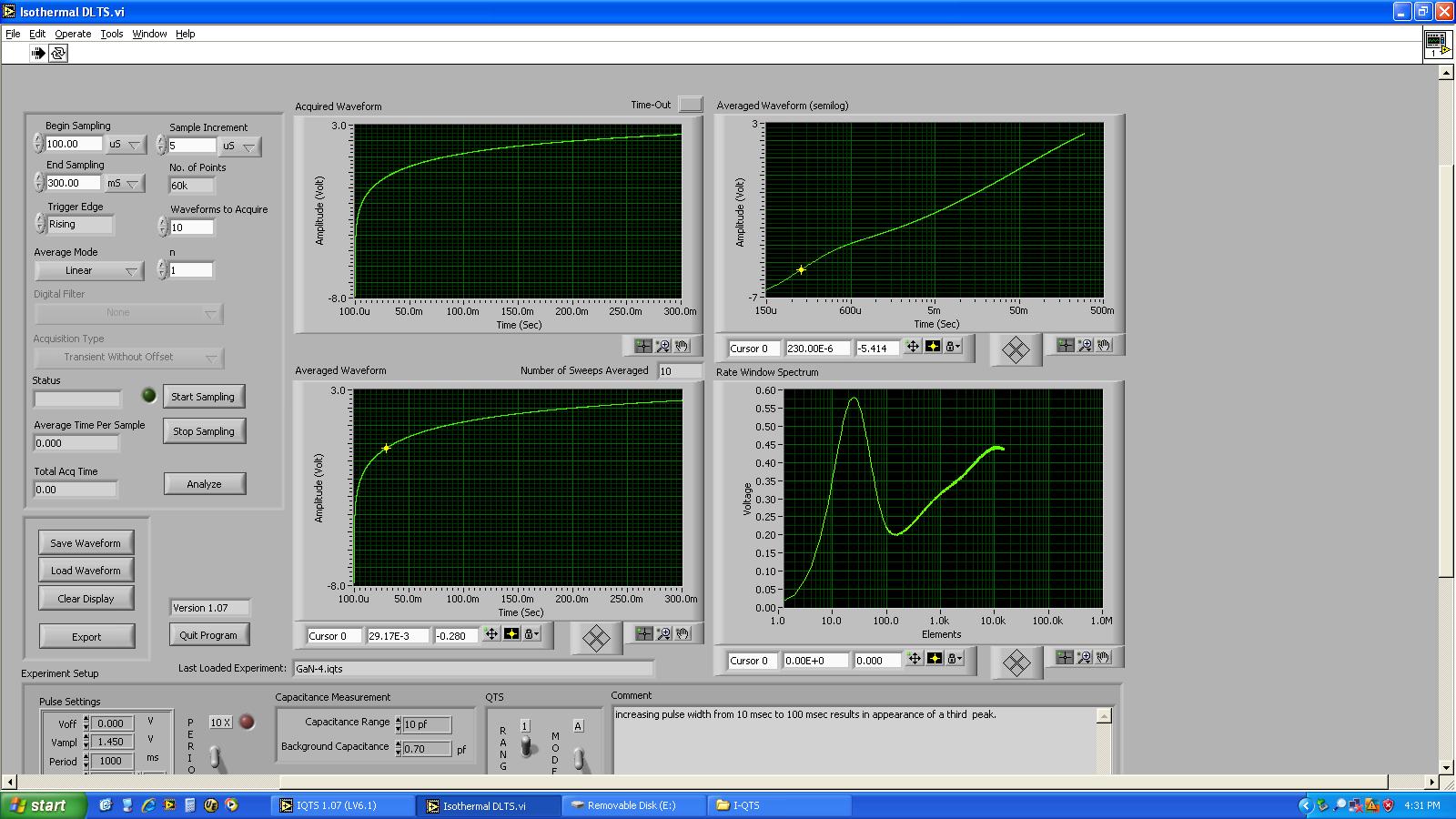Click the Comment box scrollbar up arrow
The height and width of the screenshot is (819, 1456).
(x=1104, y=716)
